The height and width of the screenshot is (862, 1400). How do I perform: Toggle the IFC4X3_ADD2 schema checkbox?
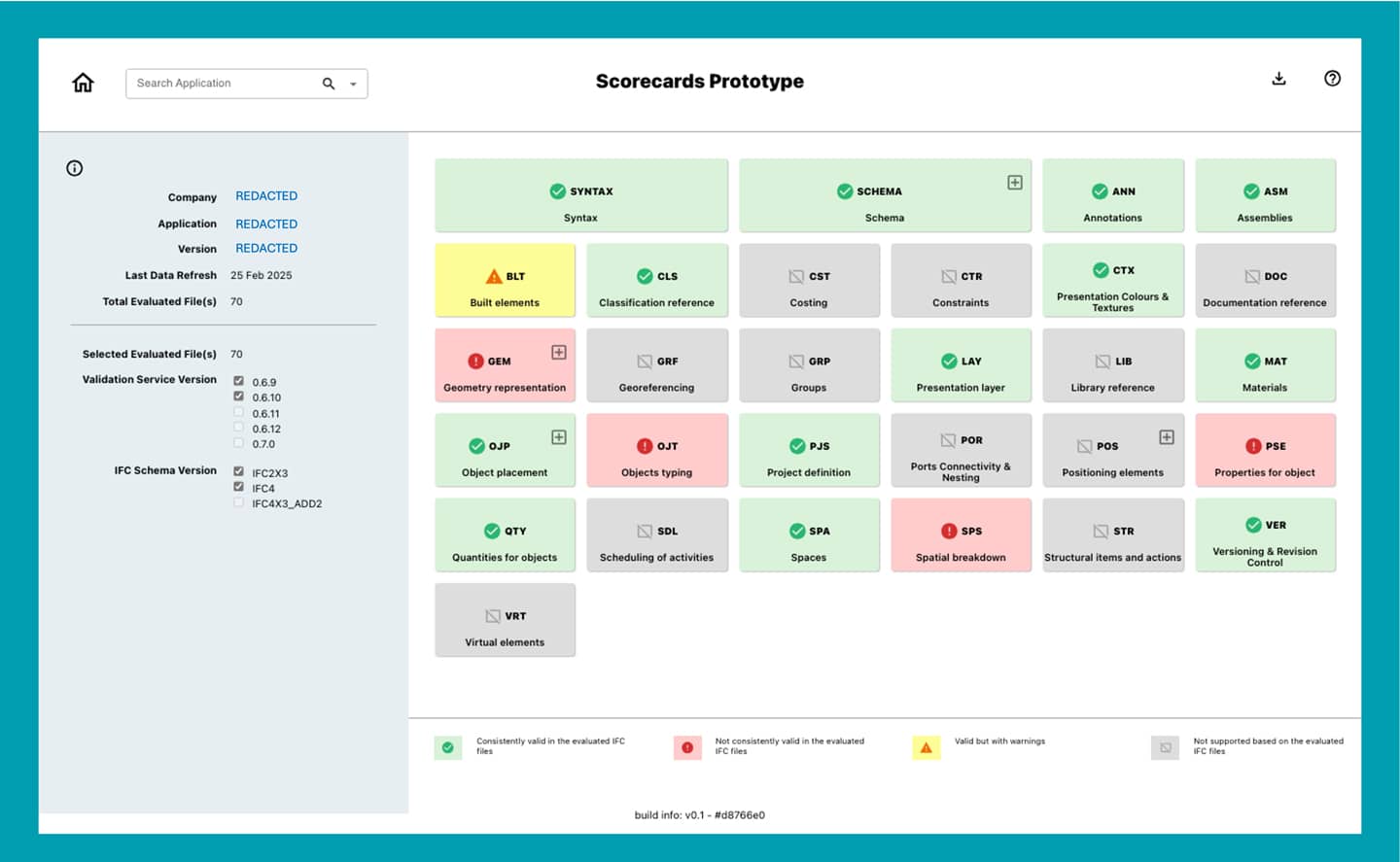tap(238, 502)
